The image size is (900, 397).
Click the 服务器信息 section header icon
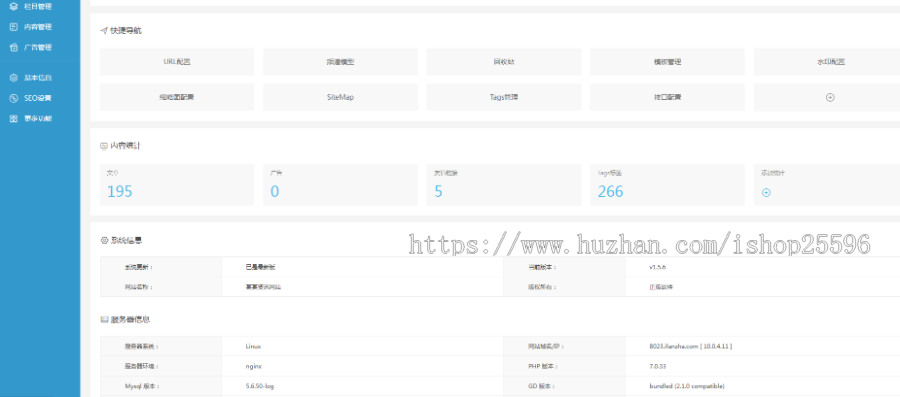104,319
